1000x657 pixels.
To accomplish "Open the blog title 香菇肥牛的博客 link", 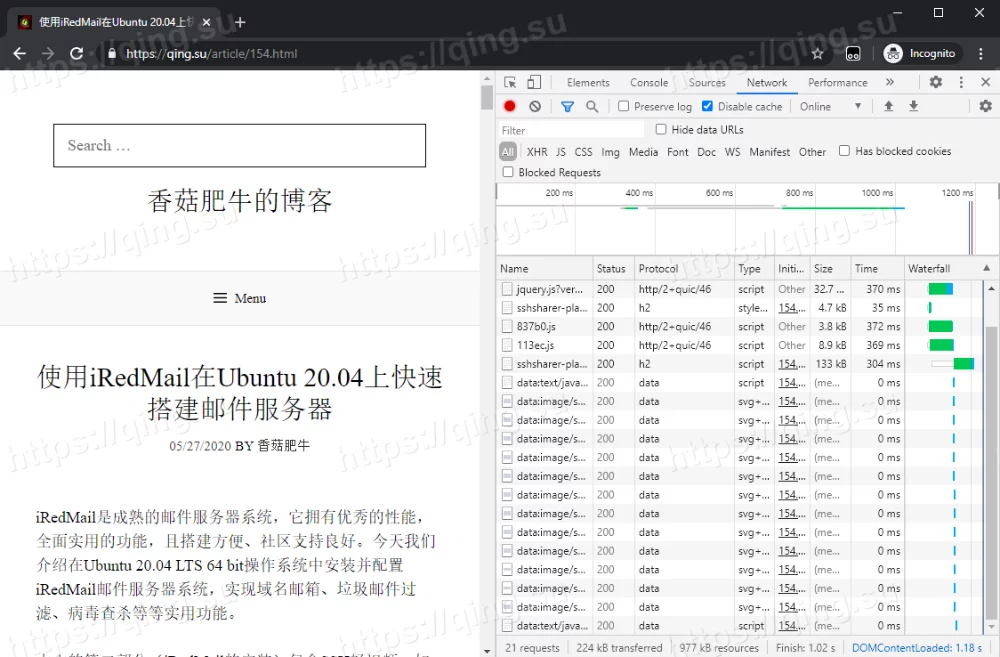I will point(240,200).
